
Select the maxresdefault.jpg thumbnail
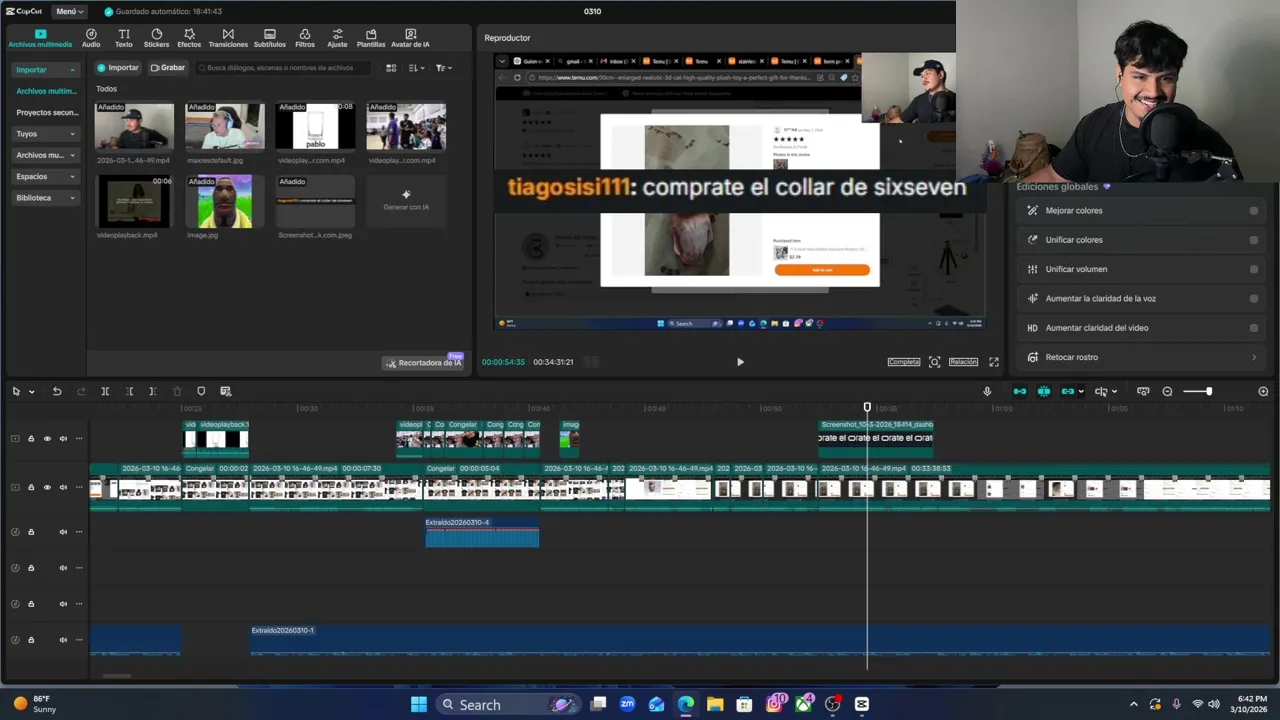point(224,127)
